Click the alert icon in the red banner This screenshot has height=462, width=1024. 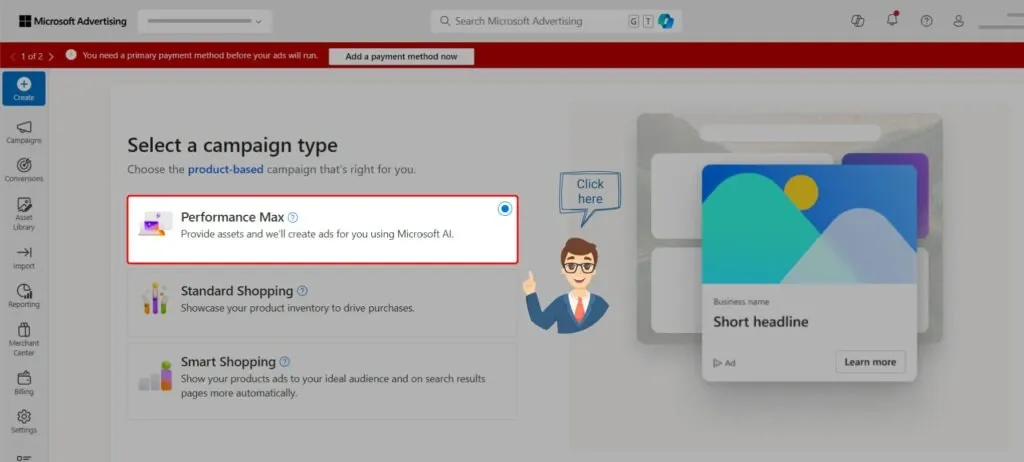(71, 55)
